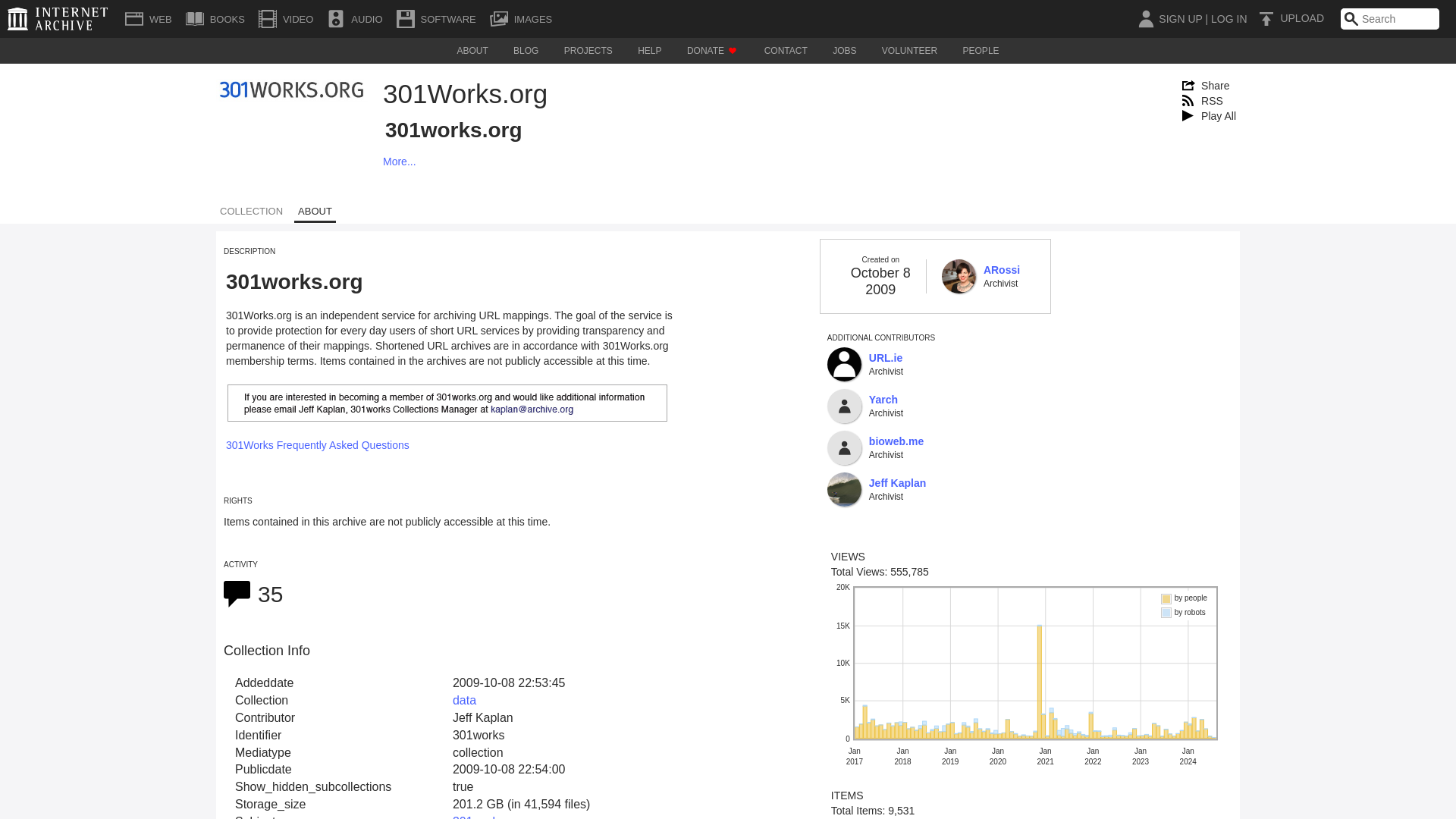Screen dimensions: 1456x819
Task: Click the 'by robots' legend swatch
Action: (1166, 613)
